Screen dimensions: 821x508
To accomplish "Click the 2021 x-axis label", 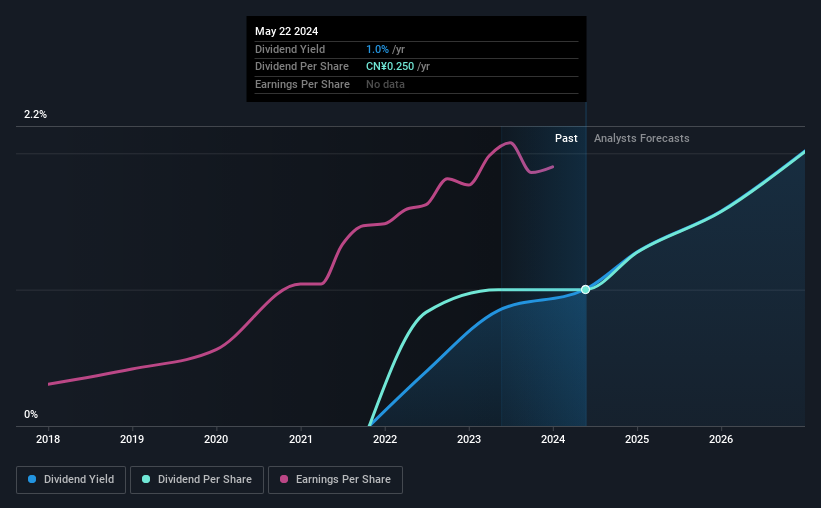I will 301,439.
